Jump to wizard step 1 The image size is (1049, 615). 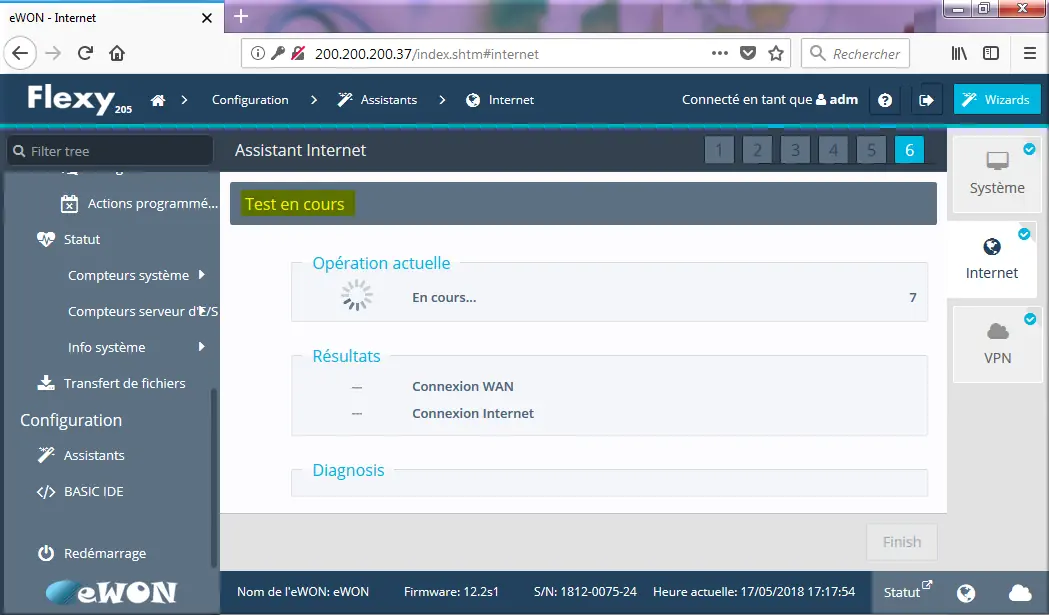pyautogui.click(x=719, y=151)
